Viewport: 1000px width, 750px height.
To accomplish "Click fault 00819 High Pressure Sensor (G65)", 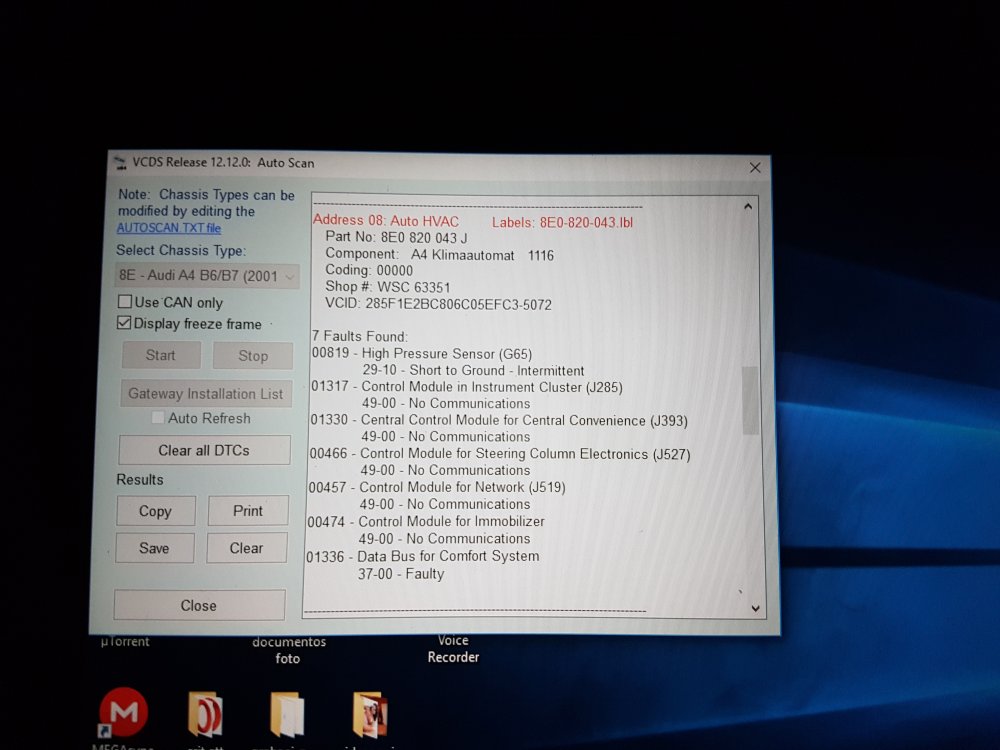I will (422, 353).
